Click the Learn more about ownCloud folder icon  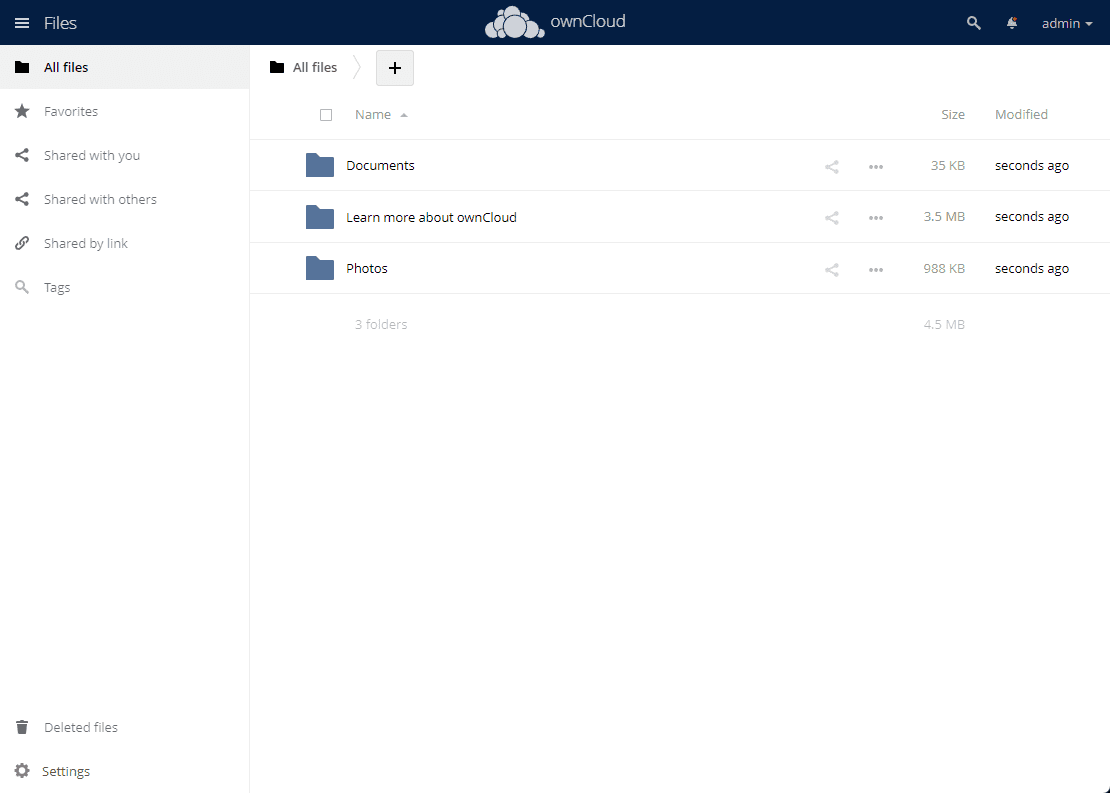click(320, 217)
